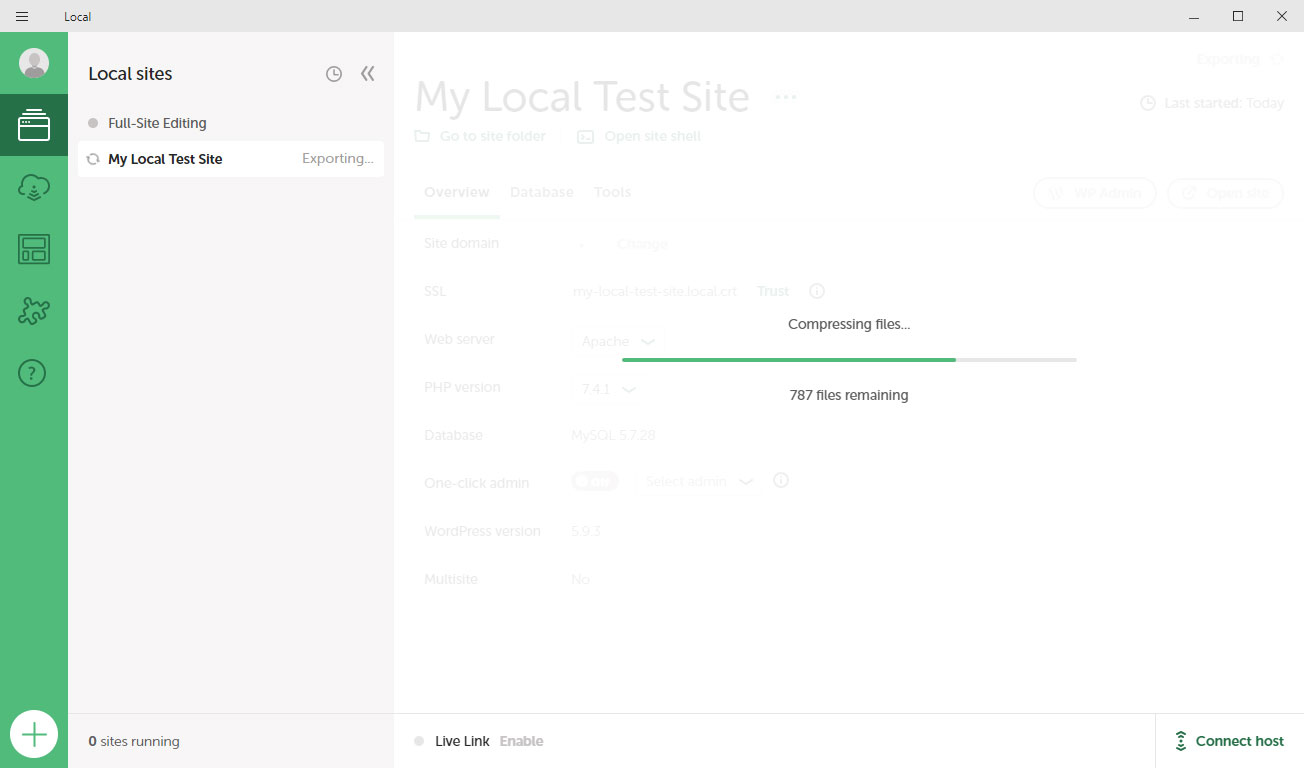Screen dimensions: 1304x768
Task: Open the Cloud Backups sidebar icon
Action: click(x=34, y=187)
